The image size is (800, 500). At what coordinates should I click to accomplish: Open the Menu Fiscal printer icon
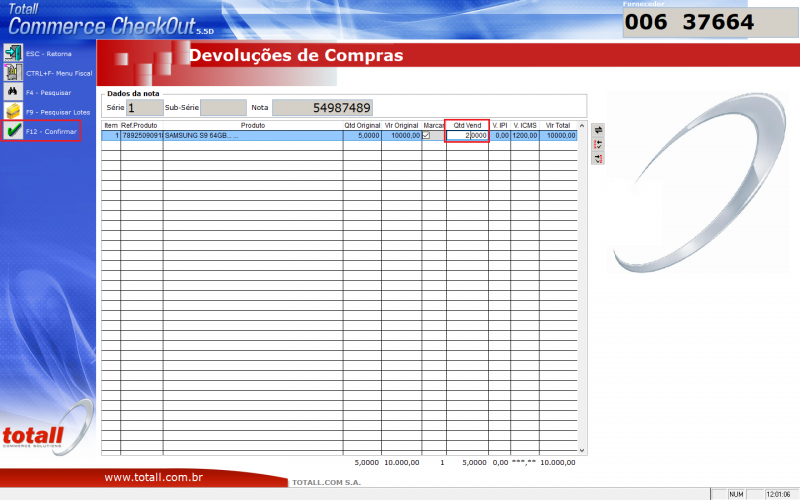click(x=13, y=72)
